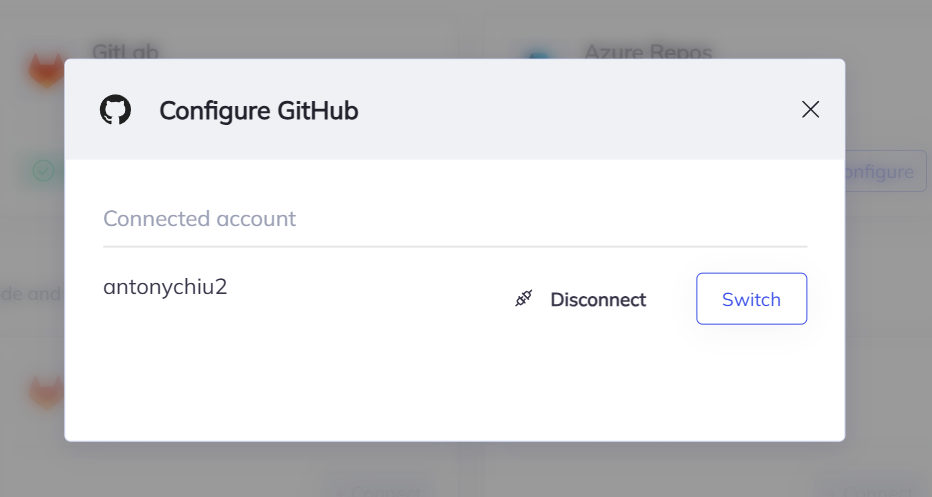Click the partially hidden Configure button at right

click(885, 172)
